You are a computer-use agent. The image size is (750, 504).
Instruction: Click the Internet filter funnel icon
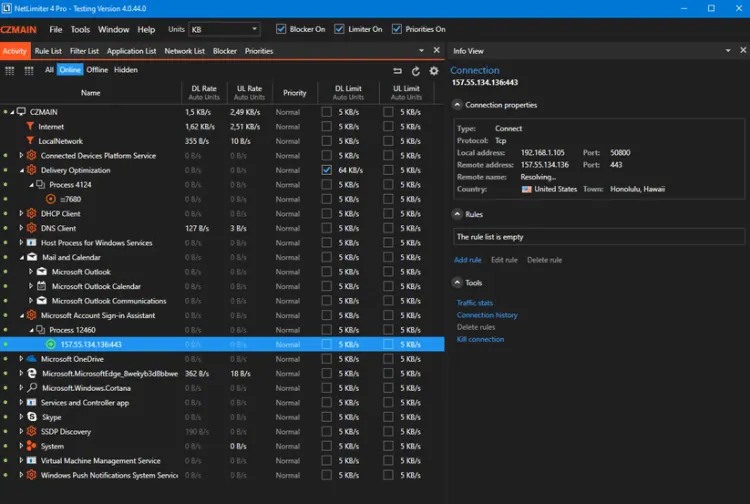tap(30, 127)
